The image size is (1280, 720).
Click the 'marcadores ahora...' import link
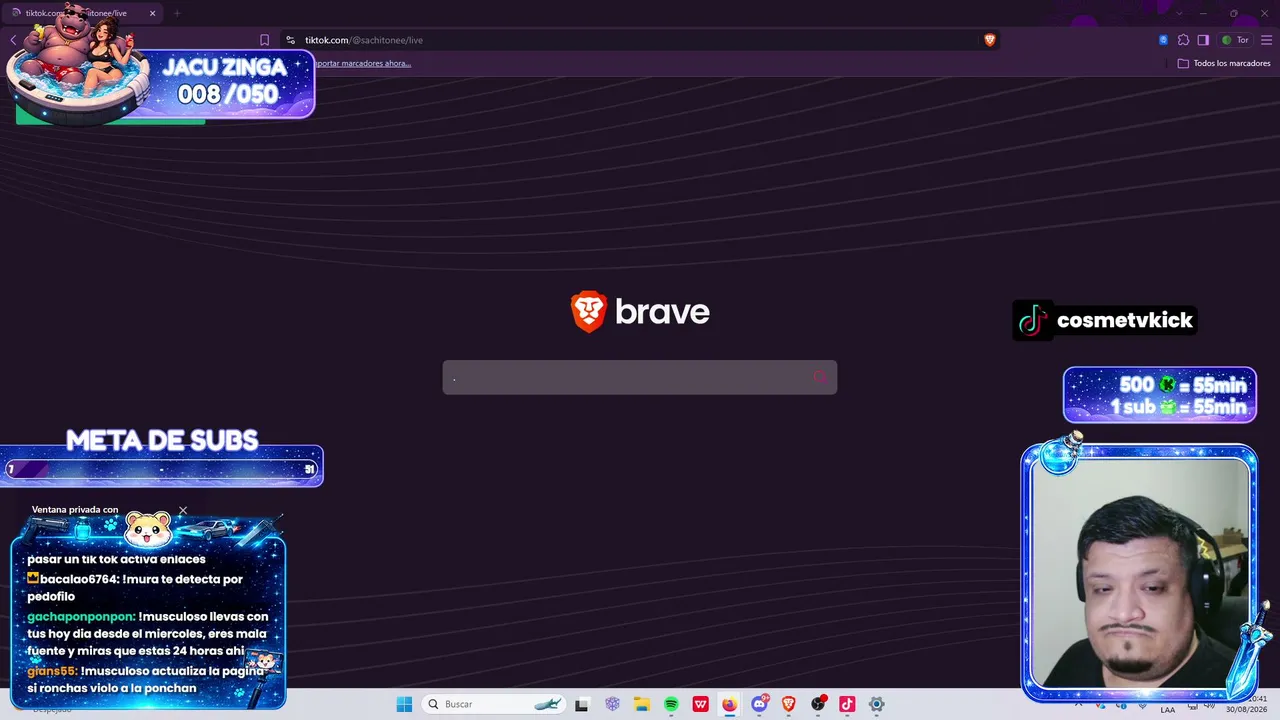363,63
